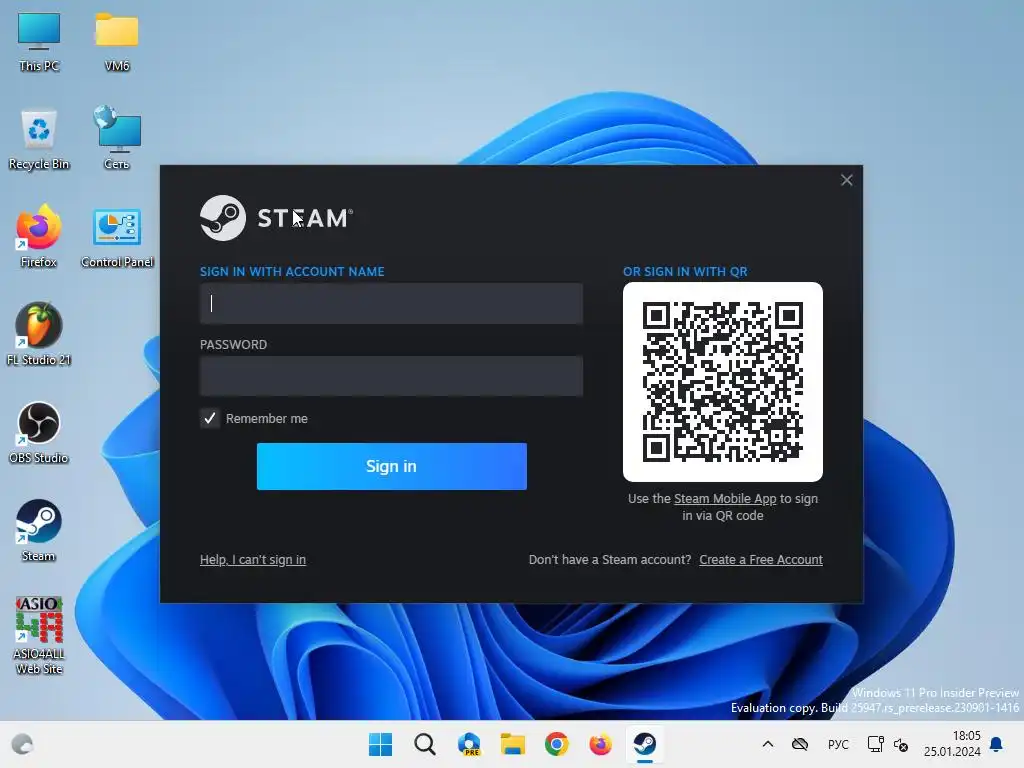The image size is (1024, 768).
Task: Select the FL Studio 21 shortcut
Action: click(39, 334)
